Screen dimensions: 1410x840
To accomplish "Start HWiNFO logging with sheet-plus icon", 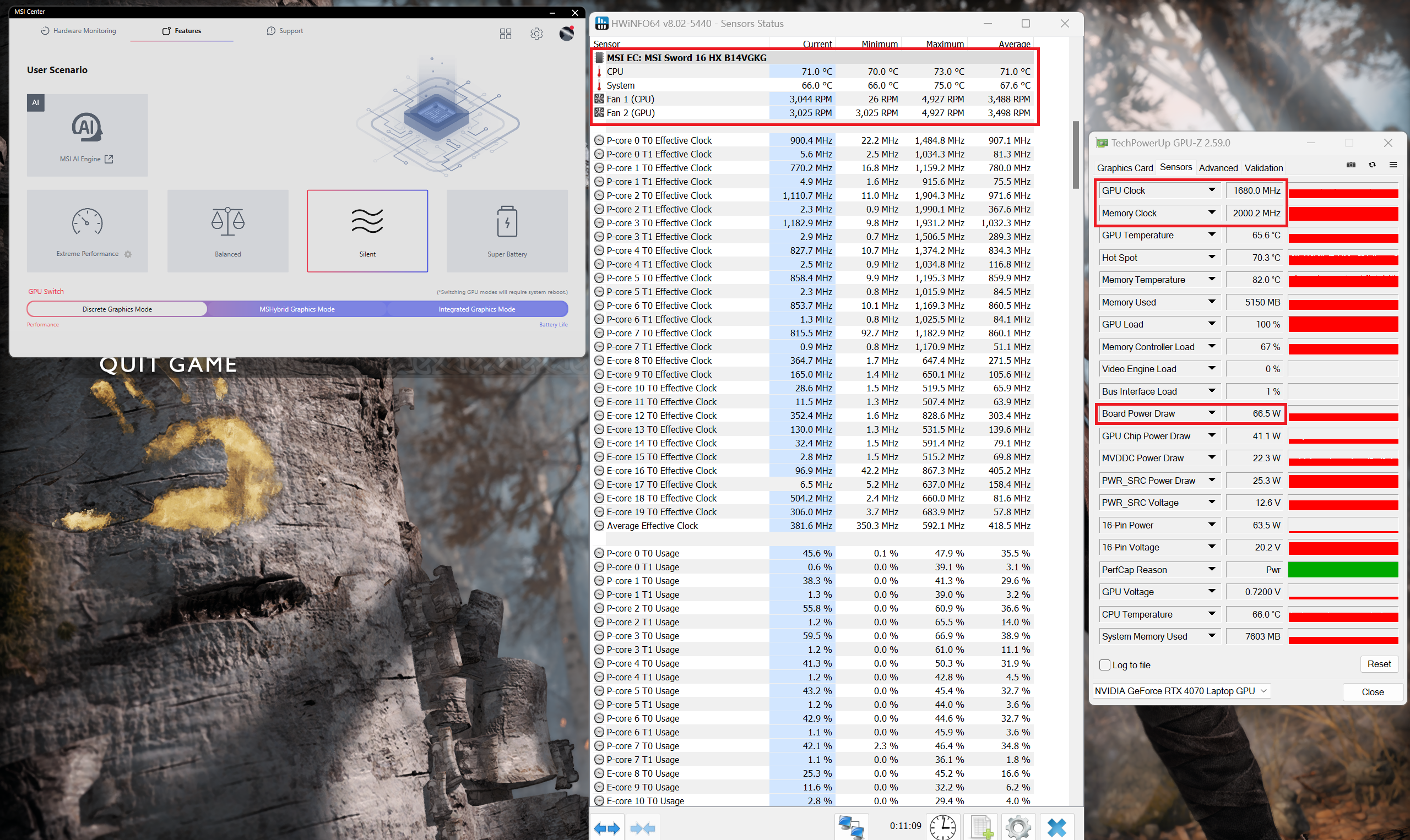I will (x=981, y=827).
